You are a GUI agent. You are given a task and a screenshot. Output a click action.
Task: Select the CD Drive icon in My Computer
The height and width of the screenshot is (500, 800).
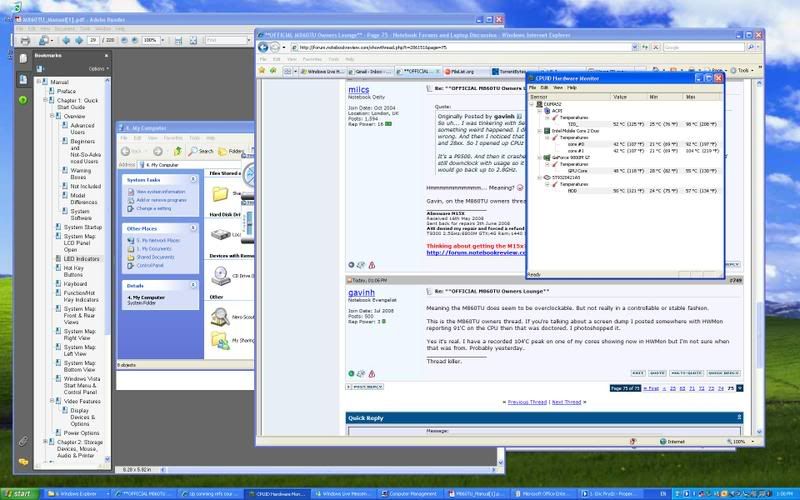coord(221,276)
